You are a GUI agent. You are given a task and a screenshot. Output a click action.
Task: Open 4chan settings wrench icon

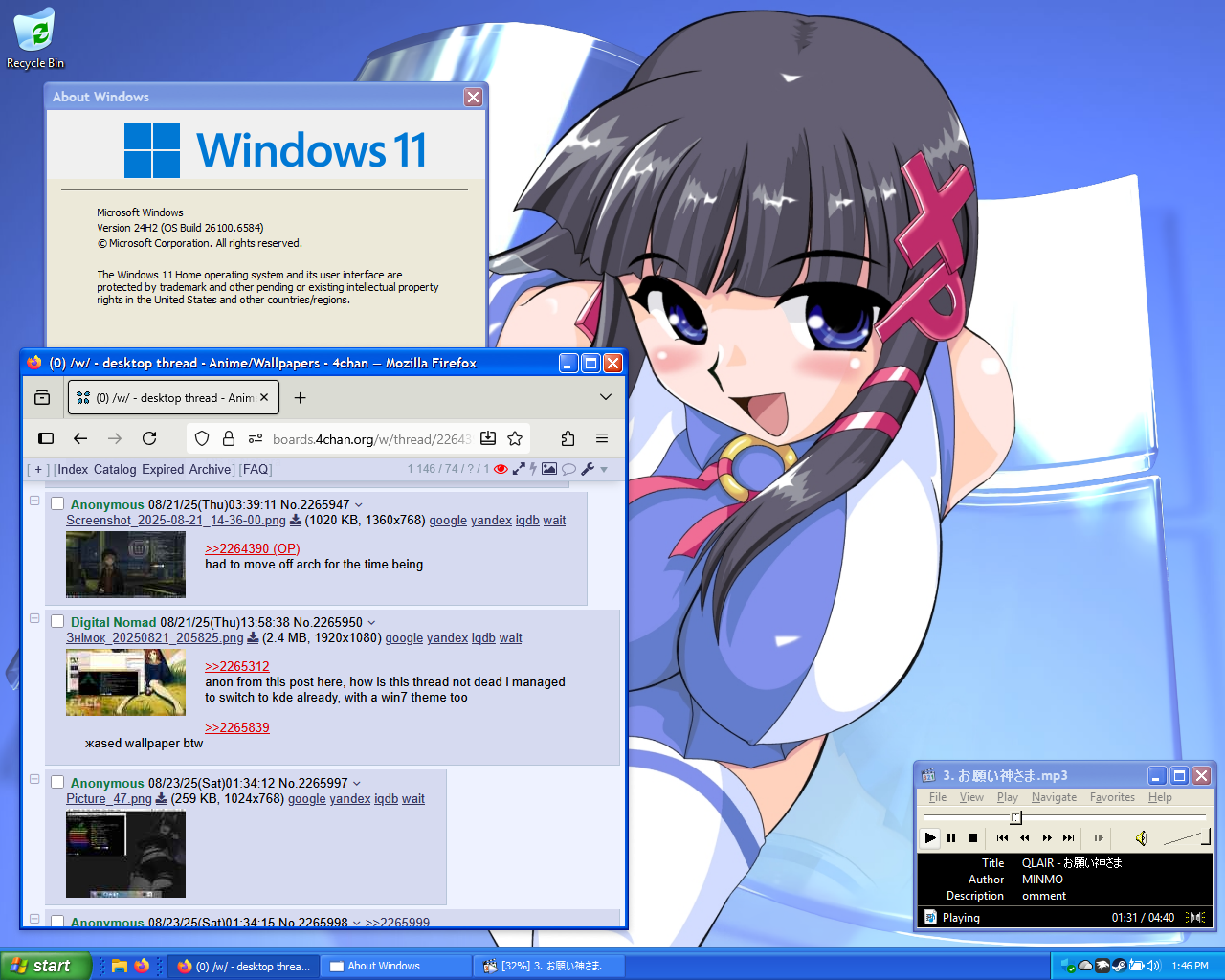point(588,469)
